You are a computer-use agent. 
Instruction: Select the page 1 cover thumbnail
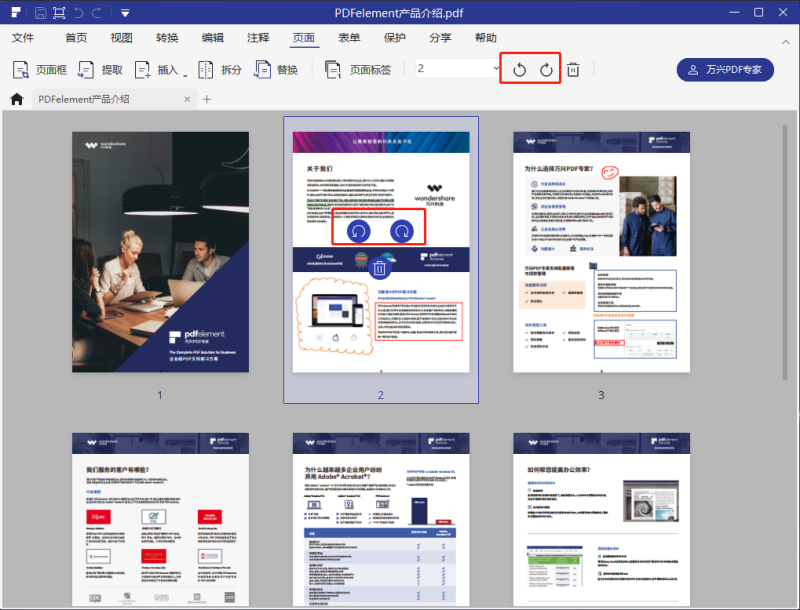tap(160, 252)
